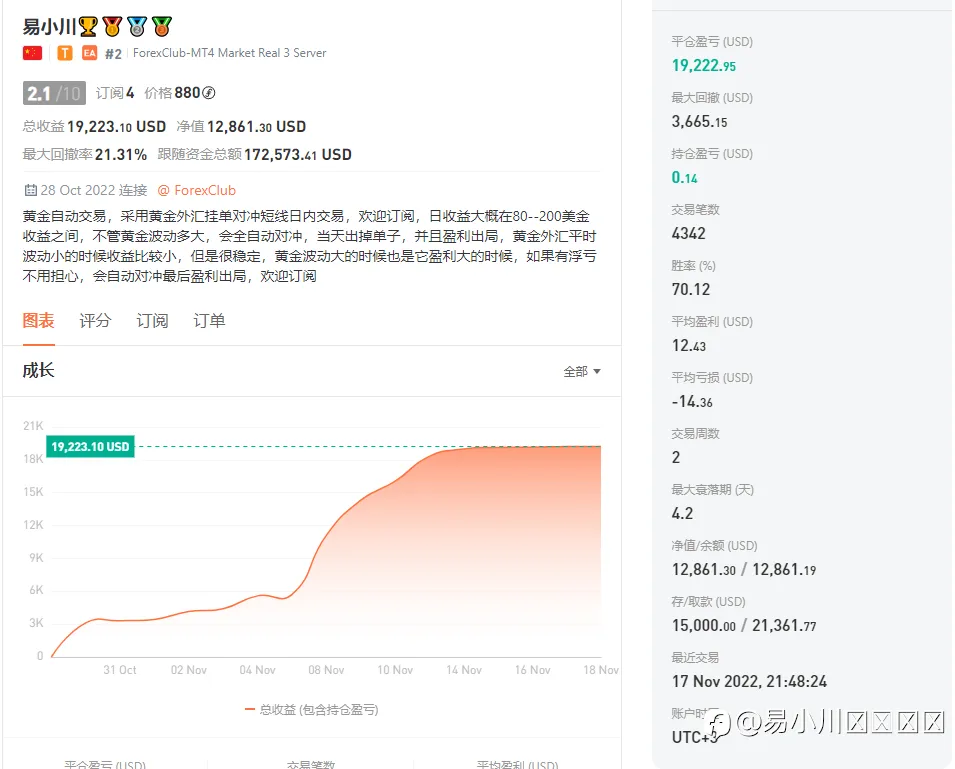
Task: Click the 最大衰落期 value 4.2
Action: point(682,513)
